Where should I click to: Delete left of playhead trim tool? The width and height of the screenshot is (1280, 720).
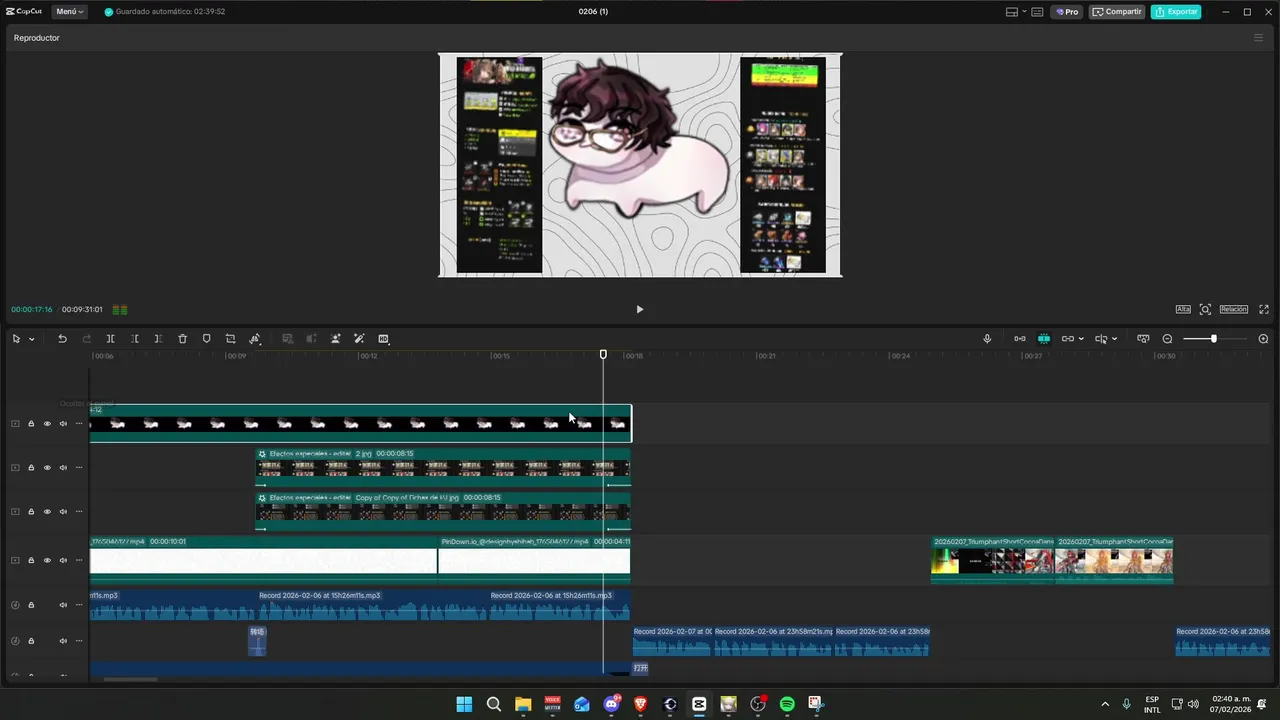134,339
